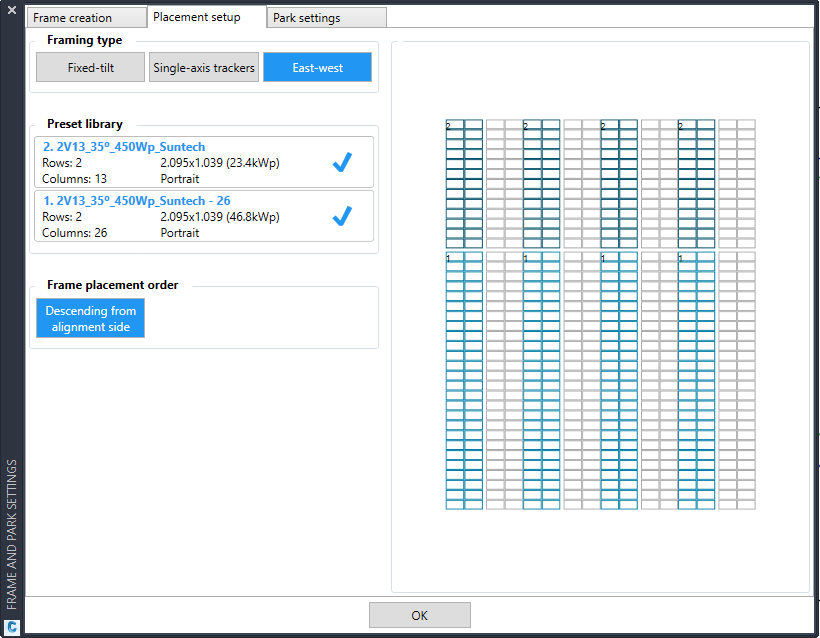This screenshot has width=820, height=638.
Task: Click the blue C logo icon
Action: (x=12, y=627)
